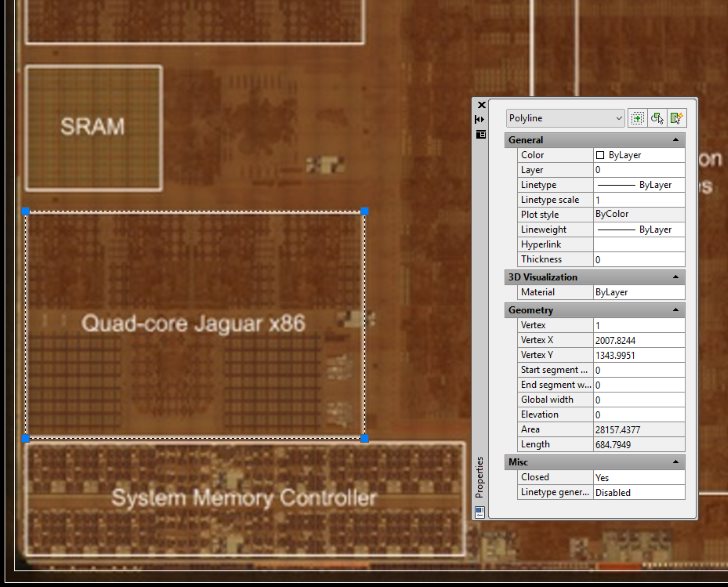Click the SRAM label on the die
Viewport: 728px width, 587px height.
pos(93,126)
